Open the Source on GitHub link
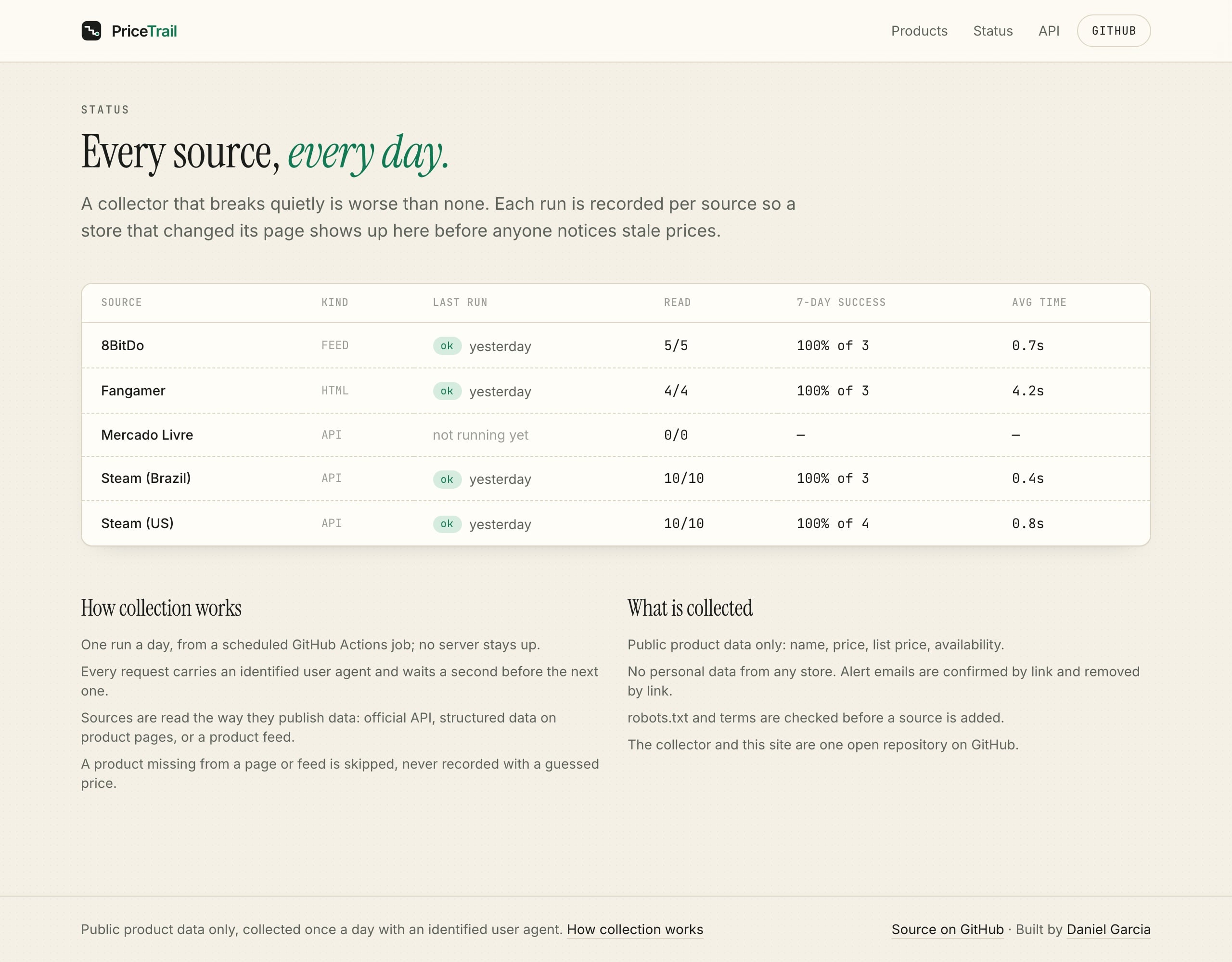 (947, 929)
